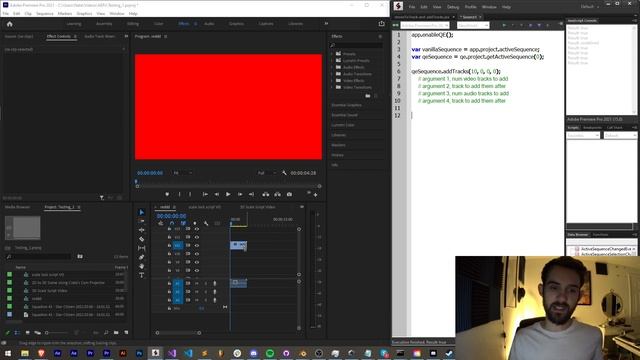Open engine dropdown in ExtendScript toolbar
The height and width of the screenshot is (360, 640).
[473, 25]
